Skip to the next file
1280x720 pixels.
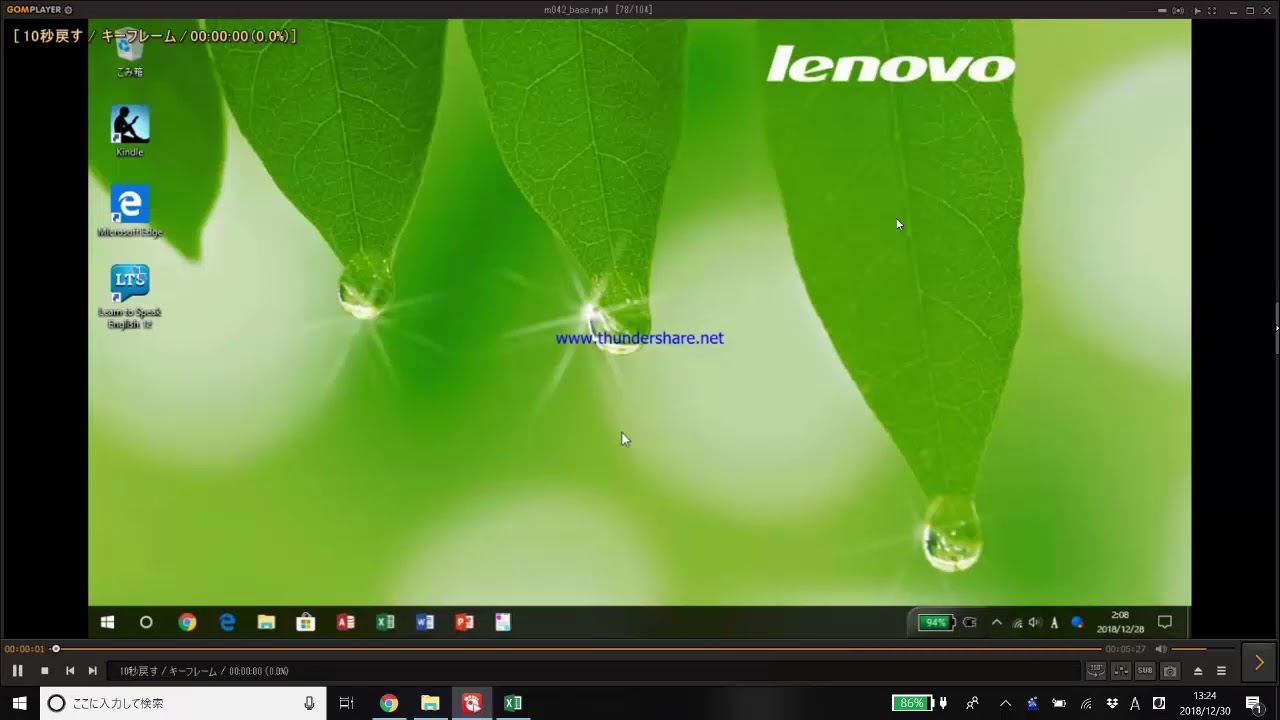[x=92, y=671]
